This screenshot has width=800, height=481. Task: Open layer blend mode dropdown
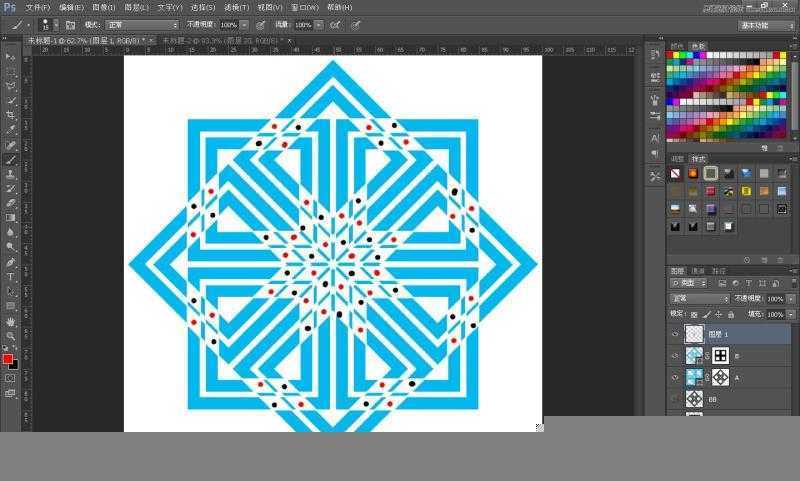point(699,298)
